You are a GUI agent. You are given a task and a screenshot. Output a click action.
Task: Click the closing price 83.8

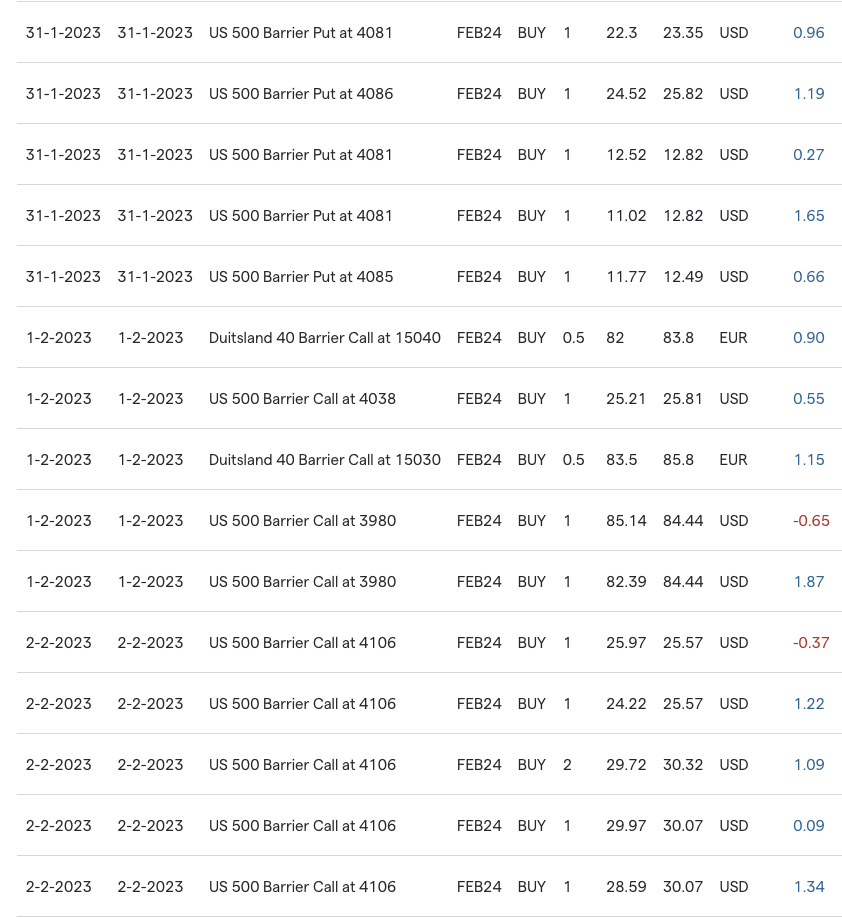tap(678, 338)
